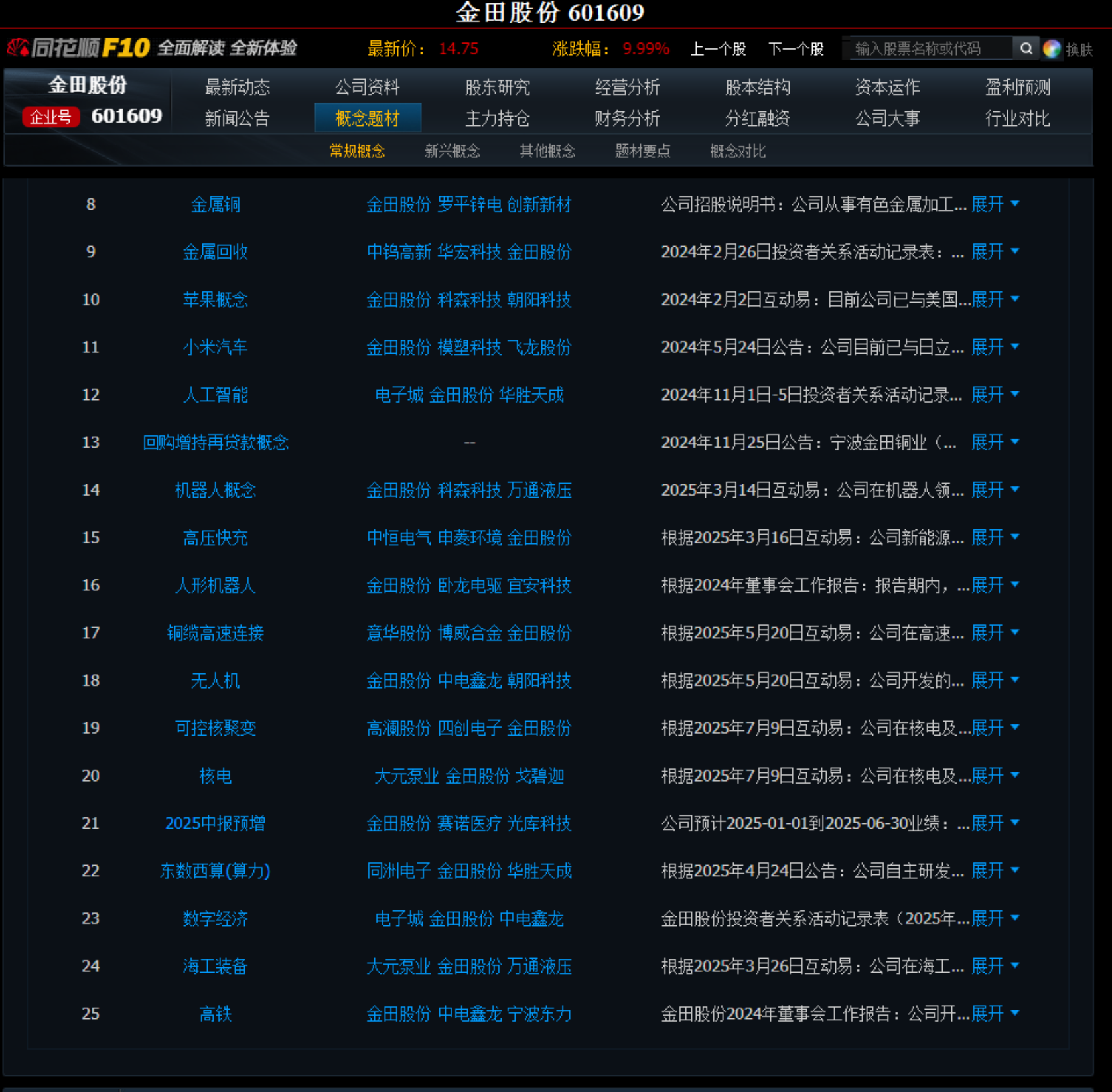Expand row 24 海工装备 details

(995, 967)
